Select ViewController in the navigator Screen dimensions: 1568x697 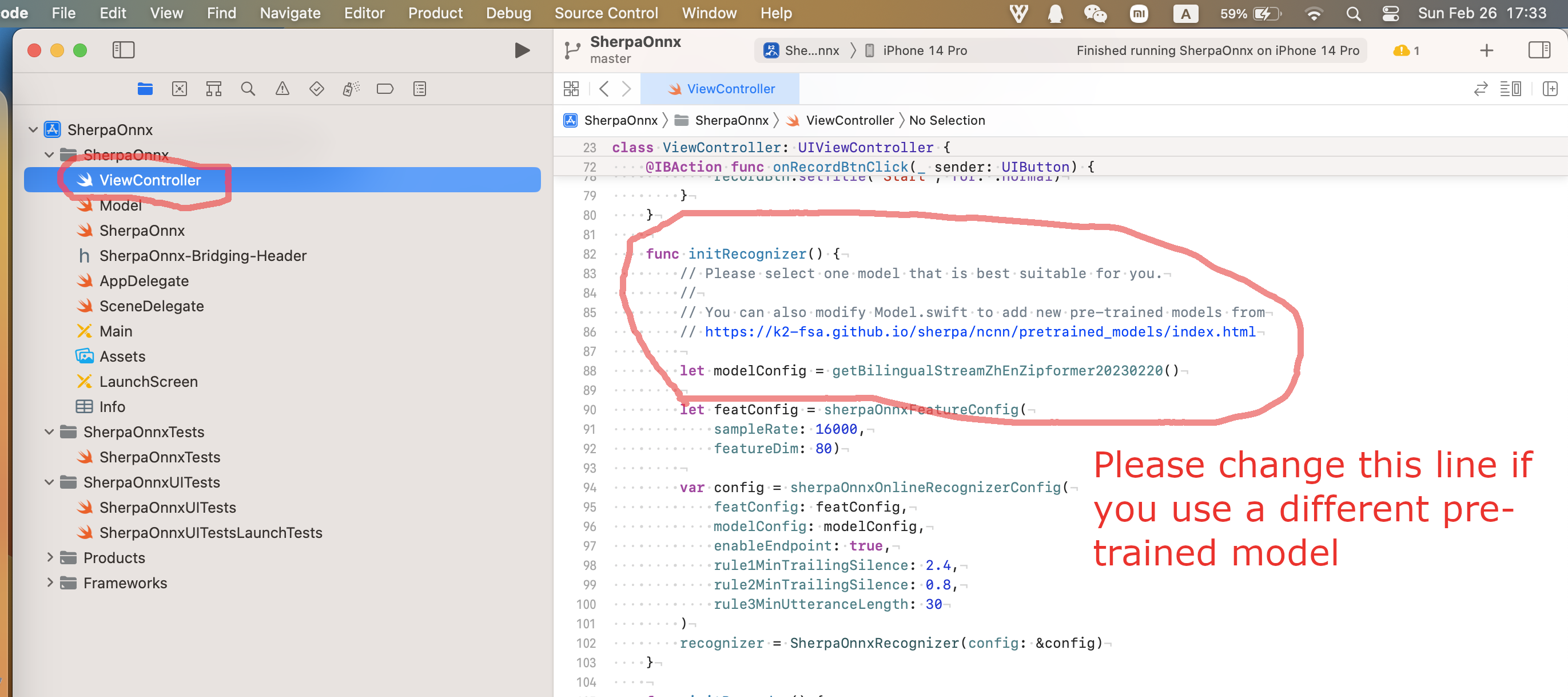click(282, 180)
